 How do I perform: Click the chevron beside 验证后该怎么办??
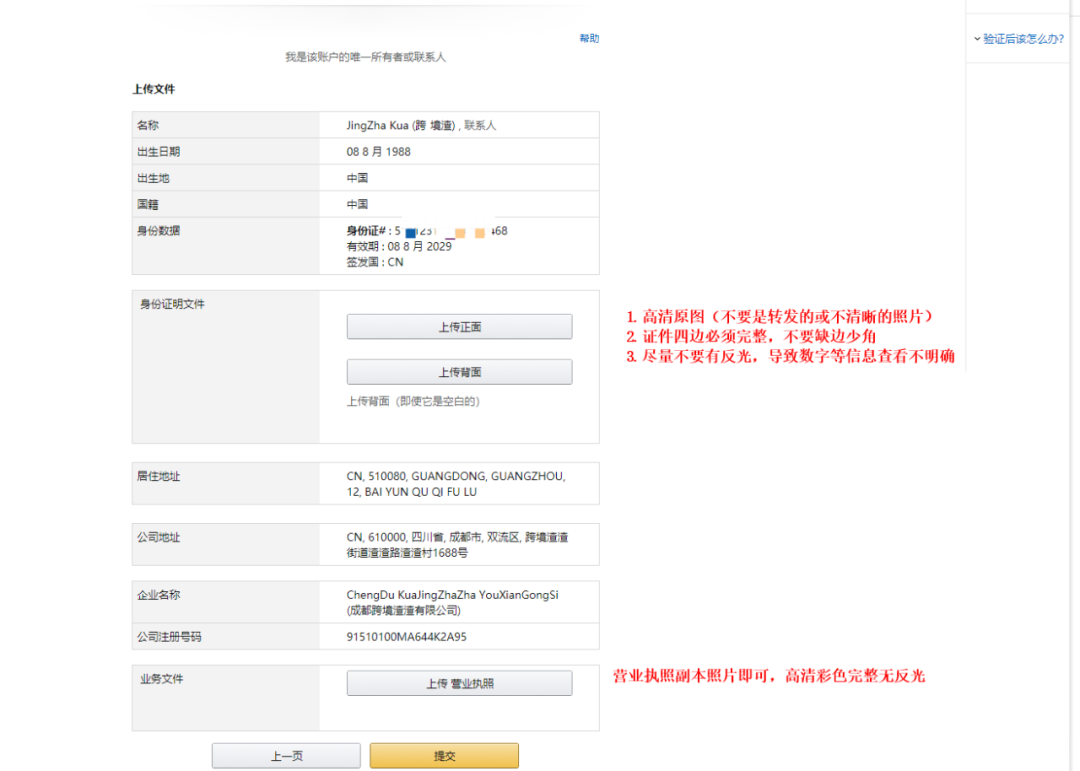[x=975, y=38]
